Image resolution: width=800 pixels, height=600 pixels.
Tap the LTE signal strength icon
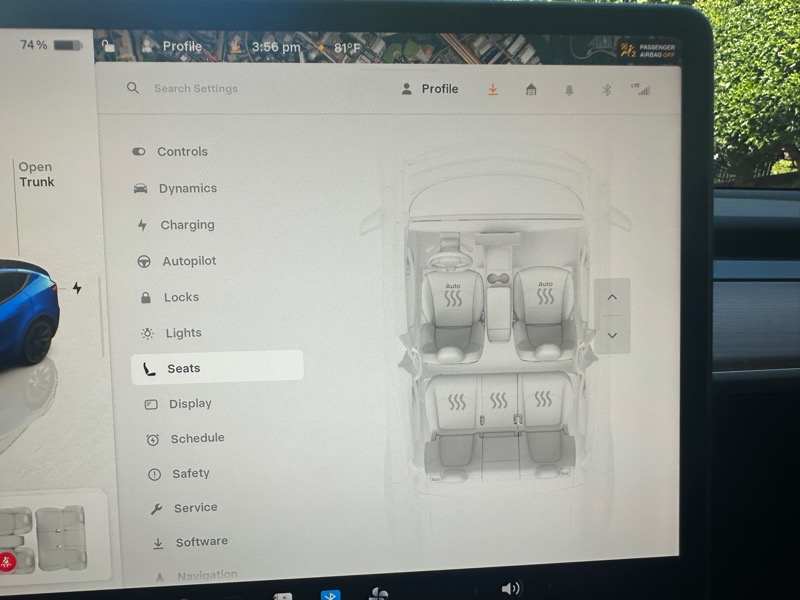641,90
